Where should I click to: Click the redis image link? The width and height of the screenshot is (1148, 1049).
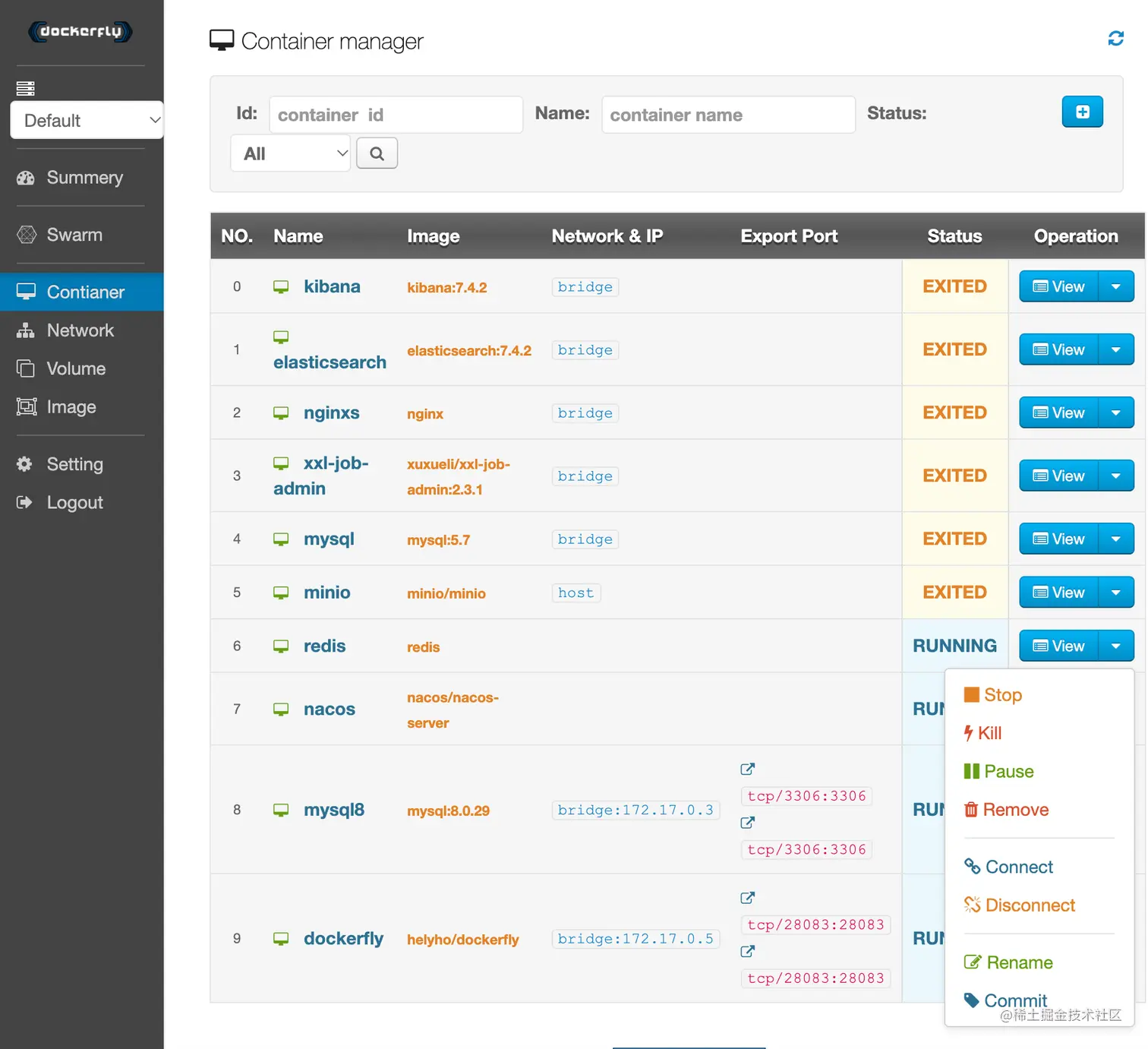click(423, 646)
